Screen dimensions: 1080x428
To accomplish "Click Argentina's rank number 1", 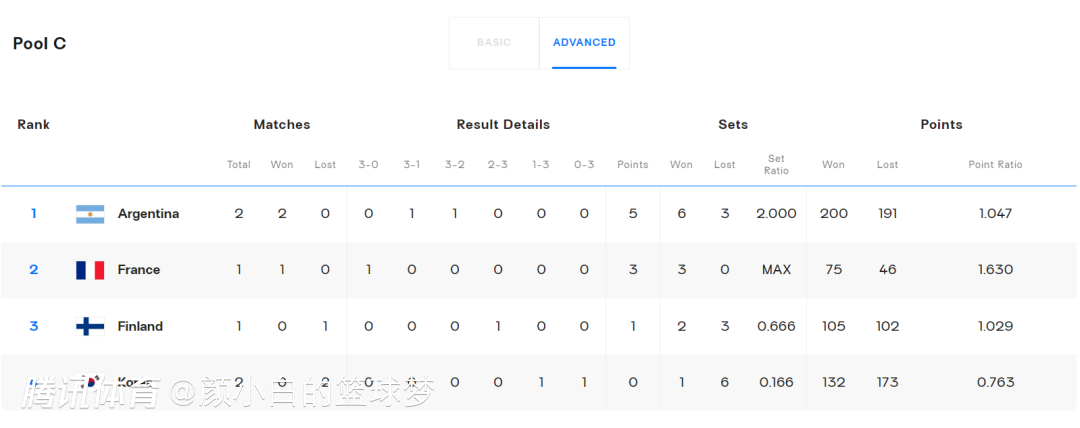I will click(x=34, y=214).
